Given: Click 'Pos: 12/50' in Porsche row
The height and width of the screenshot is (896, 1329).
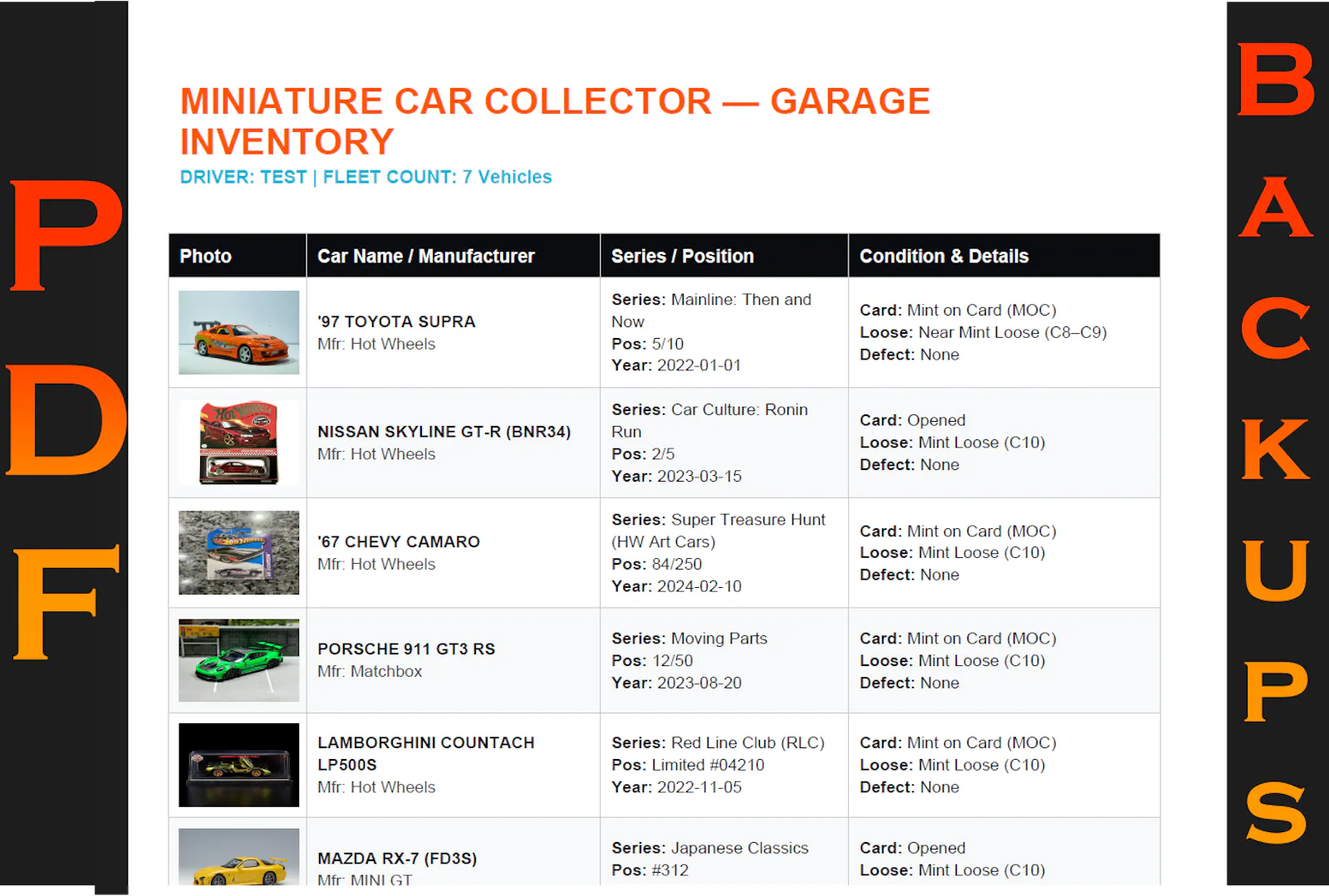Looking at the screenshot, I should 652,661.
